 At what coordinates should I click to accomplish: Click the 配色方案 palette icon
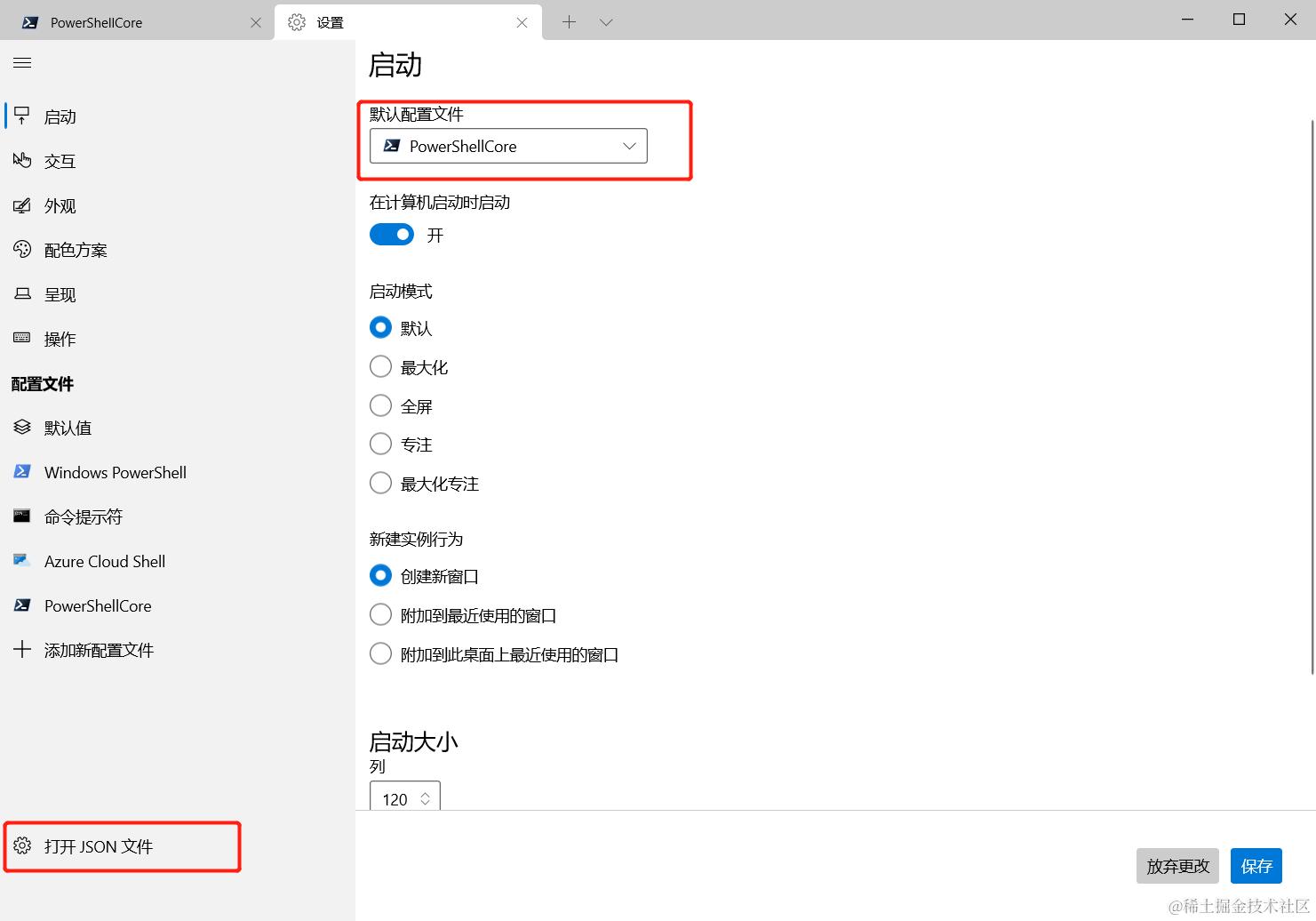pyautogui.click(x=22, y=249)
